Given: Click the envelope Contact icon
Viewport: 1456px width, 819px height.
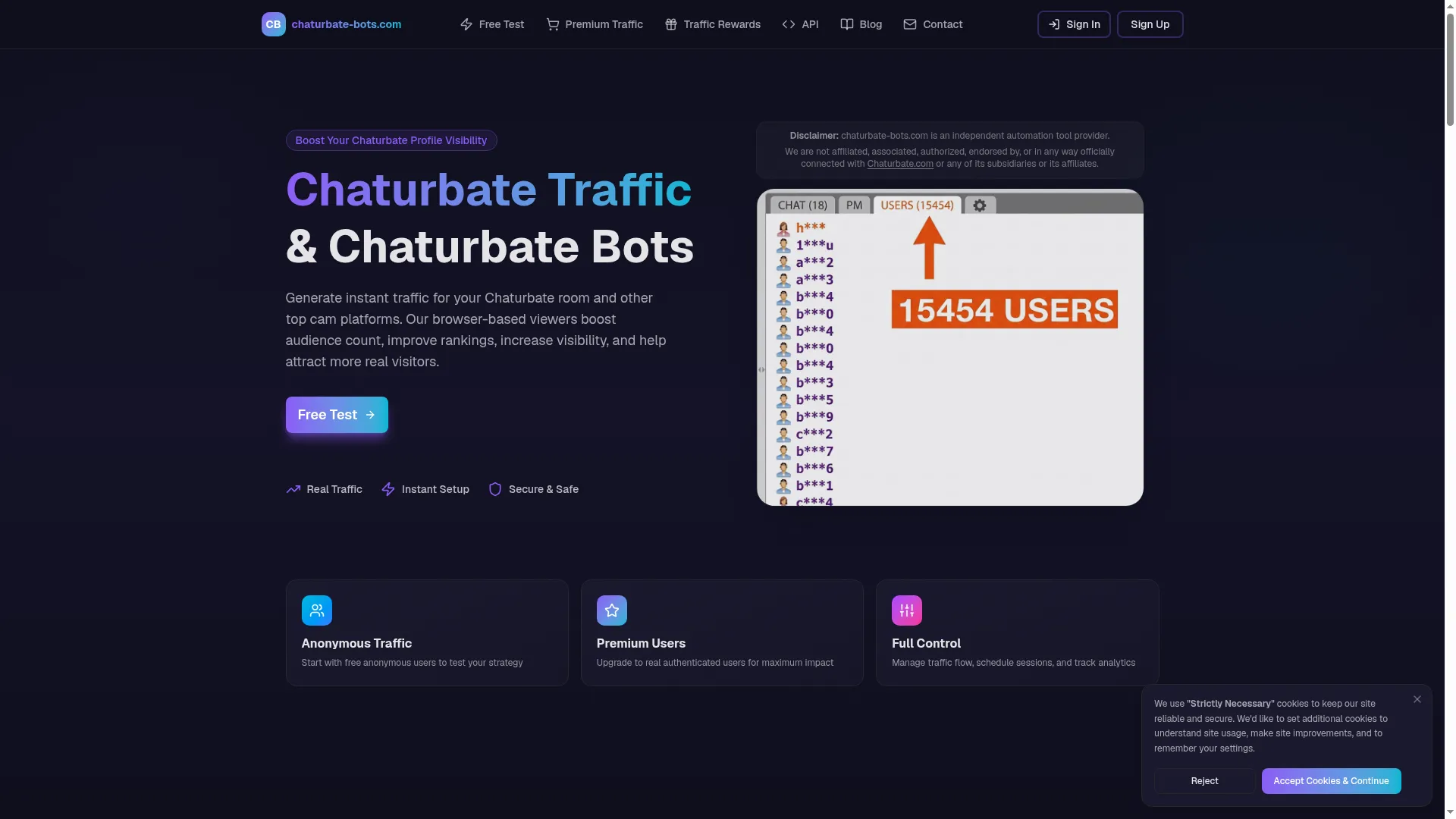Looking at the screenshot, I should [910, 24].
